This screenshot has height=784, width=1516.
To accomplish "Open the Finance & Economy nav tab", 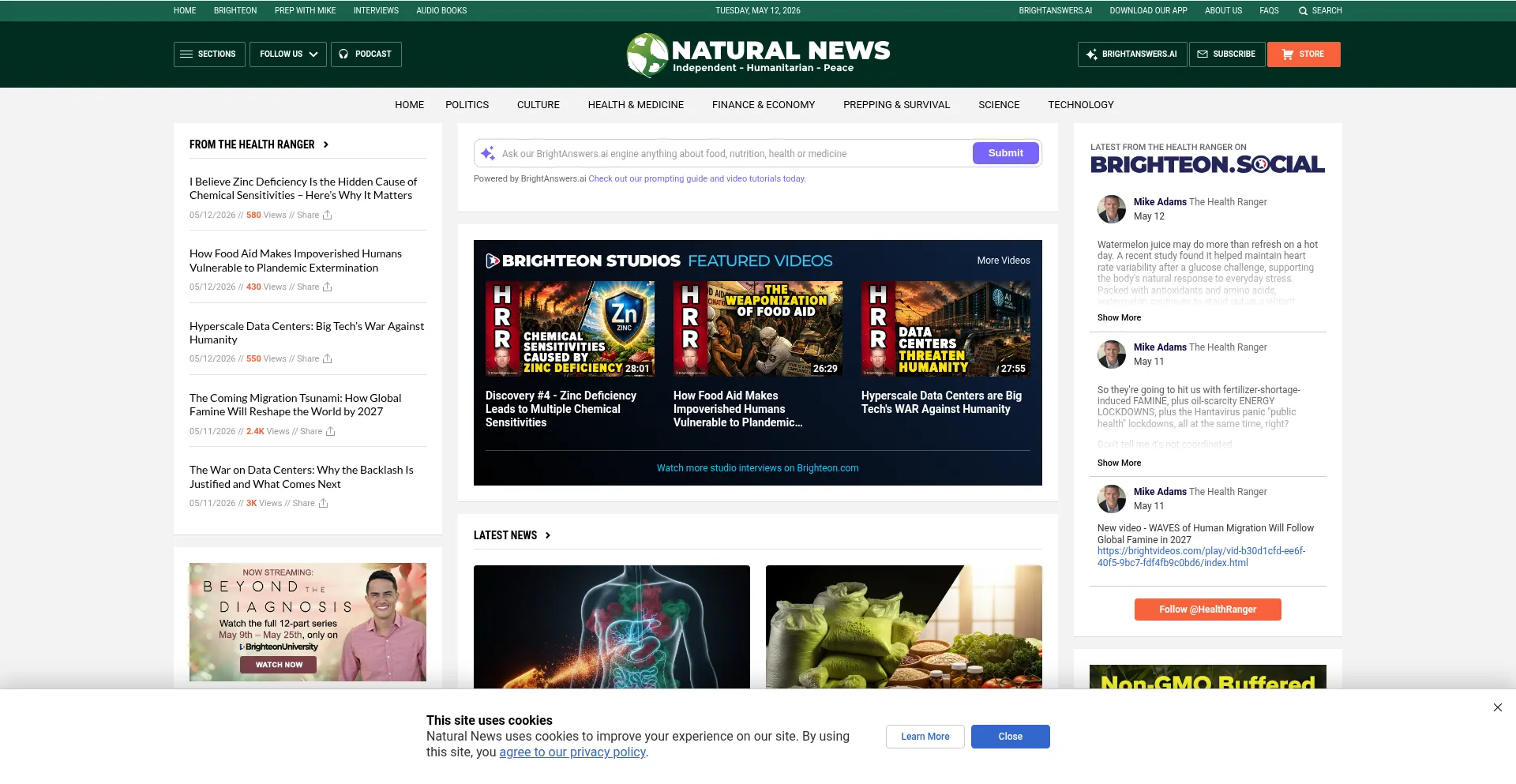I will pos(764,105).
